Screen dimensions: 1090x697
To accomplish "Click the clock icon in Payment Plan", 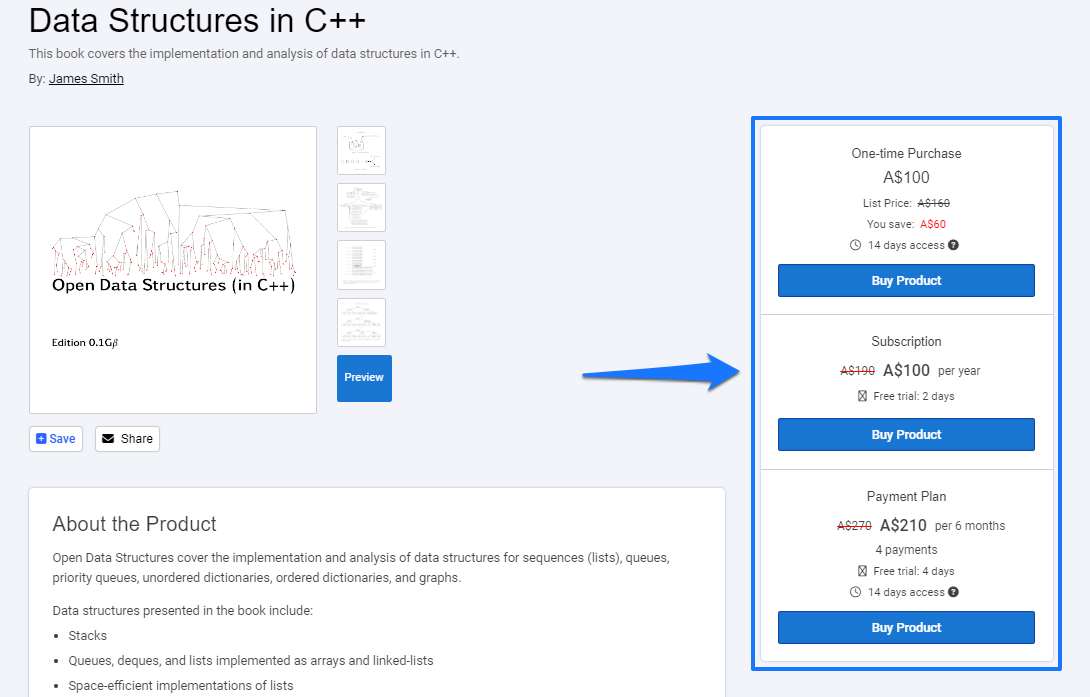I will tap(856, 592).
